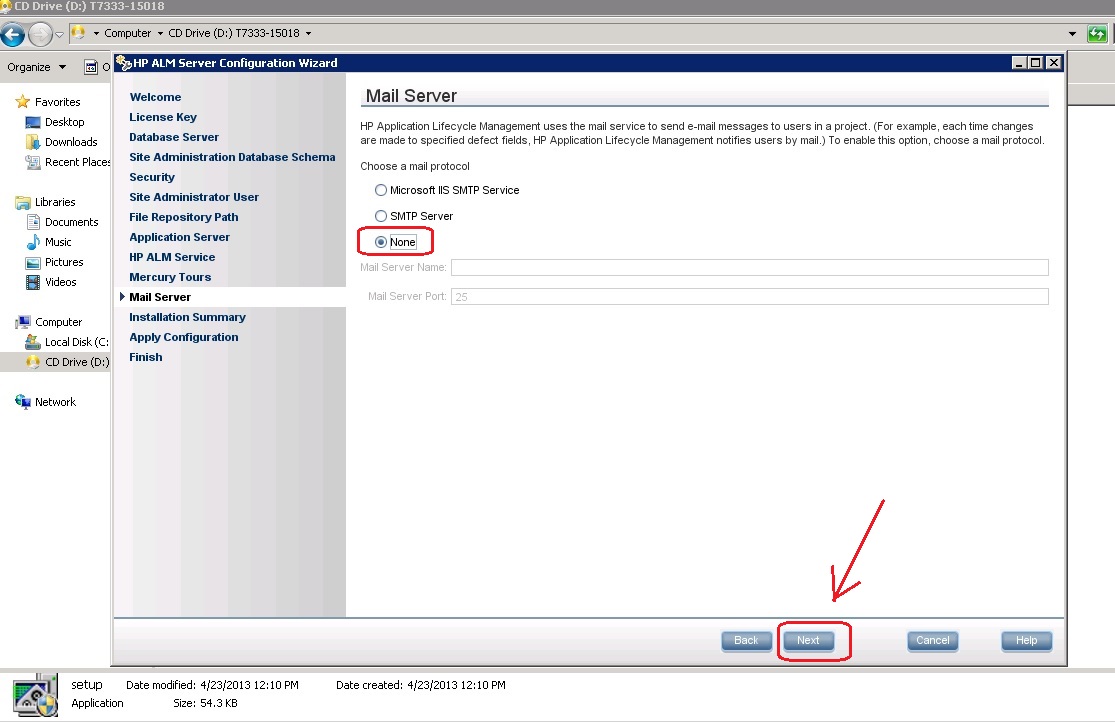This screenshot has width=1115, height=723.
Task: Open the Mercury Tours step
Action: click(170, 277)
